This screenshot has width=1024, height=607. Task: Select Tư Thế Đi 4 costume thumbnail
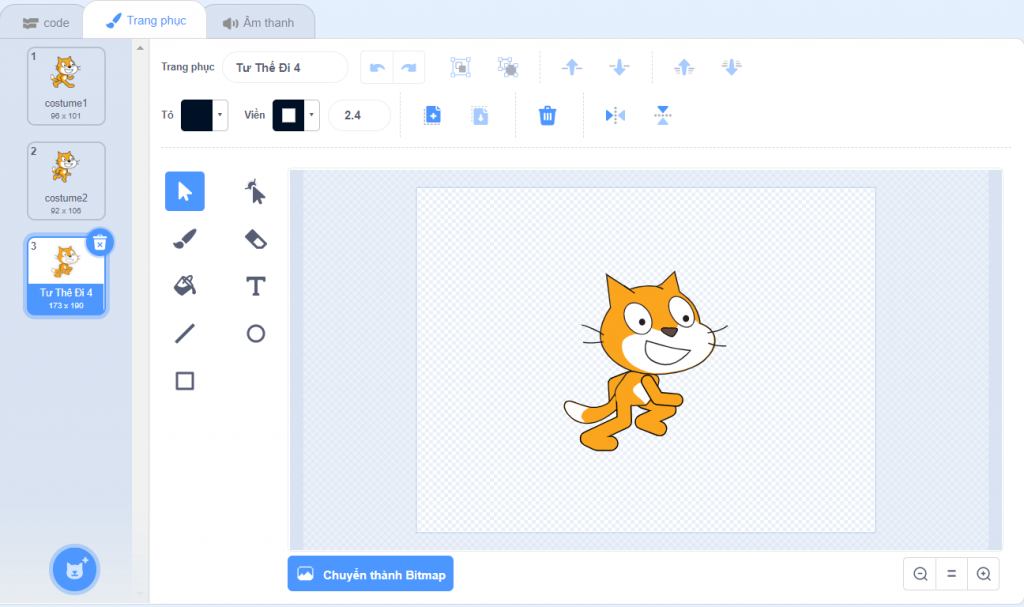pos(66,276)
